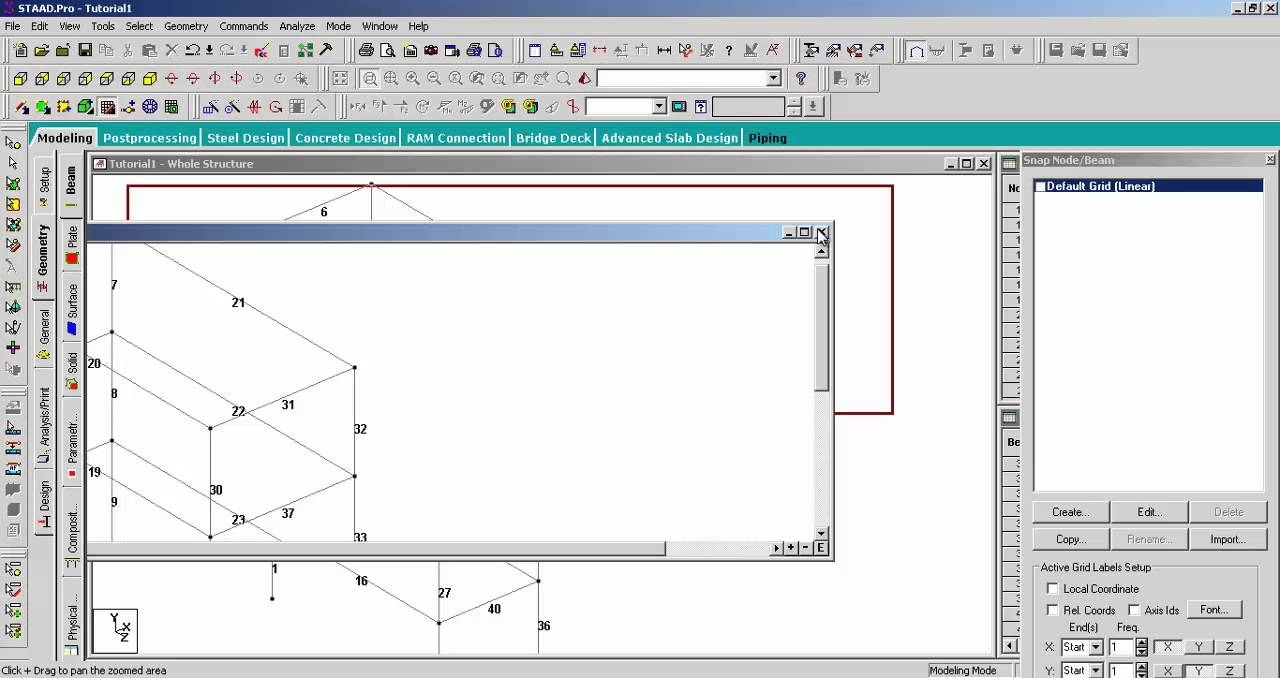Click the Delete X icon in top toolbar
Screen dimensions: 1280x678
171,50
